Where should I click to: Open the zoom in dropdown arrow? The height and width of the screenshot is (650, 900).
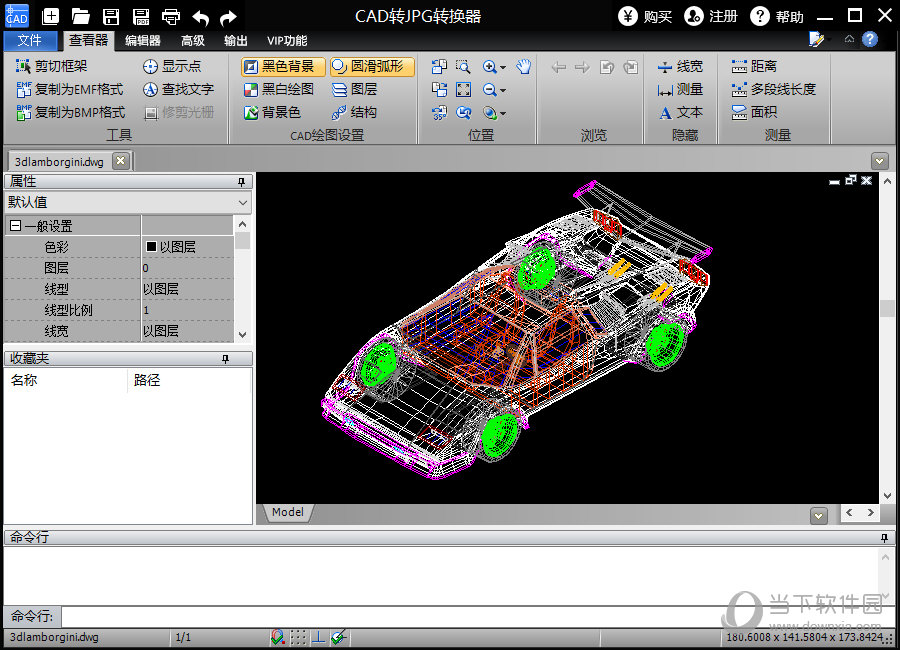pos(502,67)
